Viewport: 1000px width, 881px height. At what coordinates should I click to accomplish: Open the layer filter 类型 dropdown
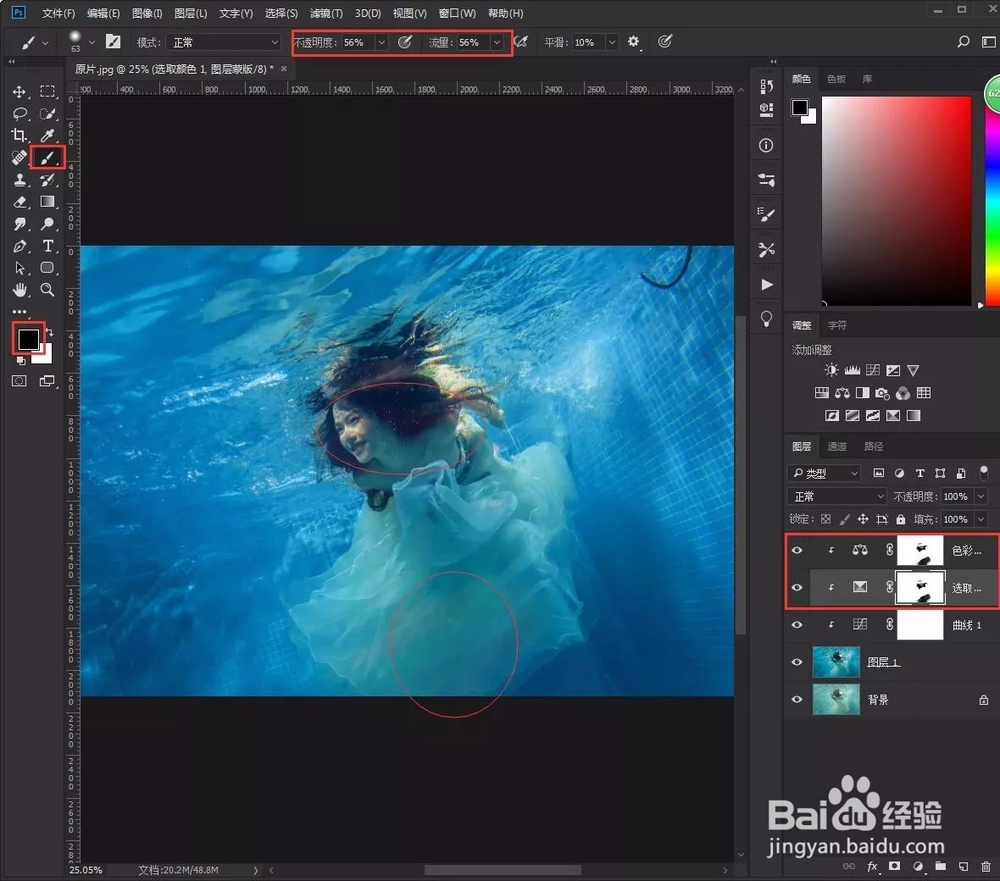click(x=825, y=473)
